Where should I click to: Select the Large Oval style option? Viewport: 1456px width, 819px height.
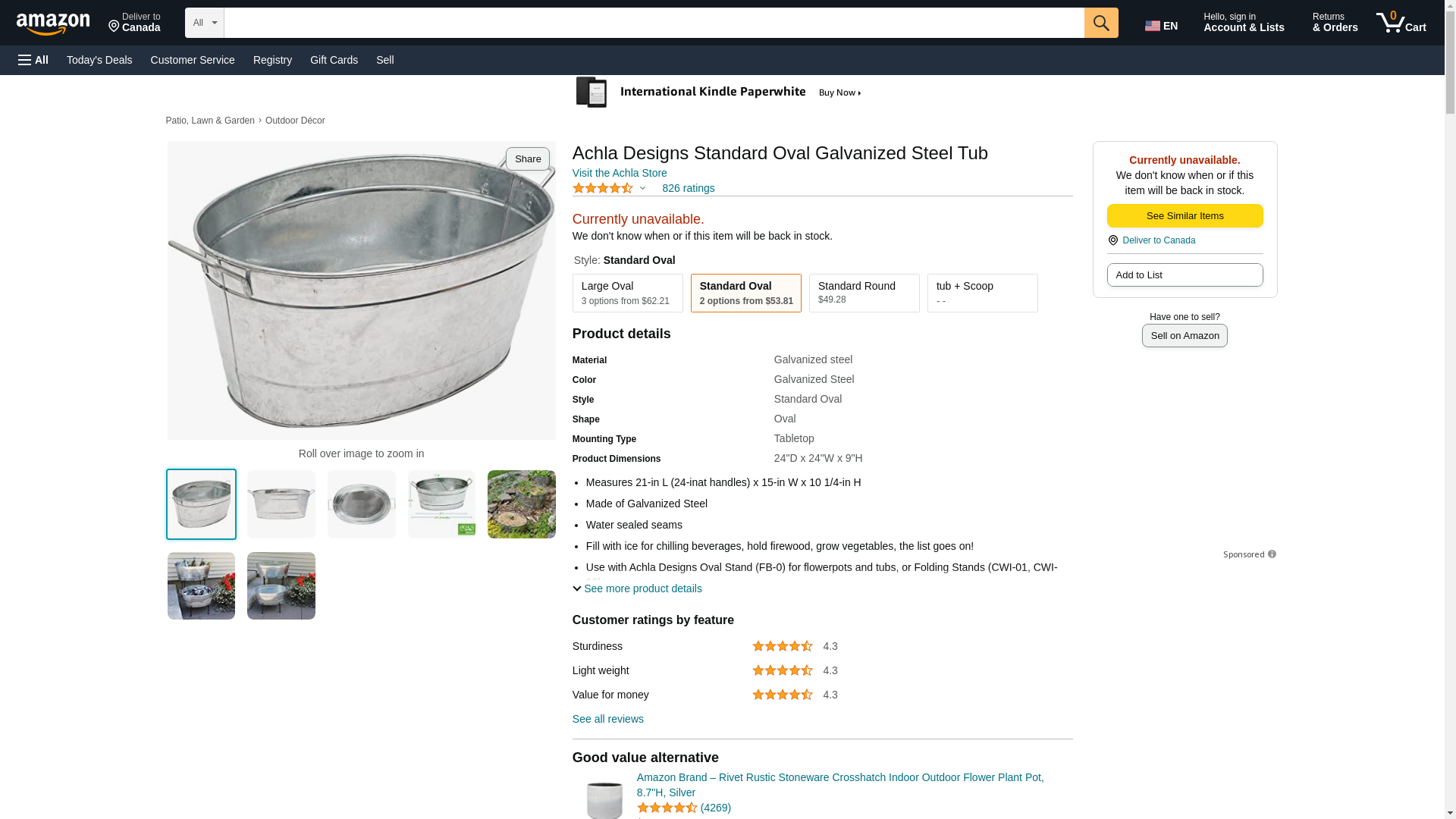point(627,293)
